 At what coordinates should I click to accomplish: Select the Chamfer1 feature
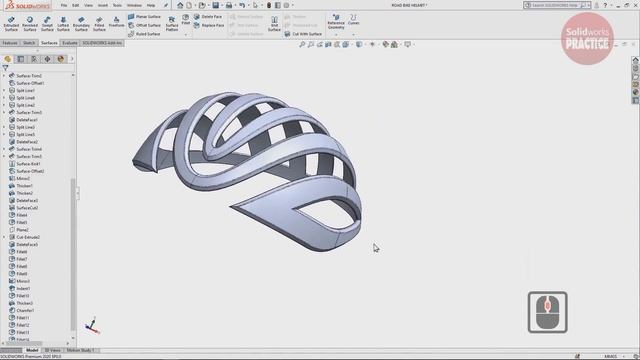click(x=22, y=311)
